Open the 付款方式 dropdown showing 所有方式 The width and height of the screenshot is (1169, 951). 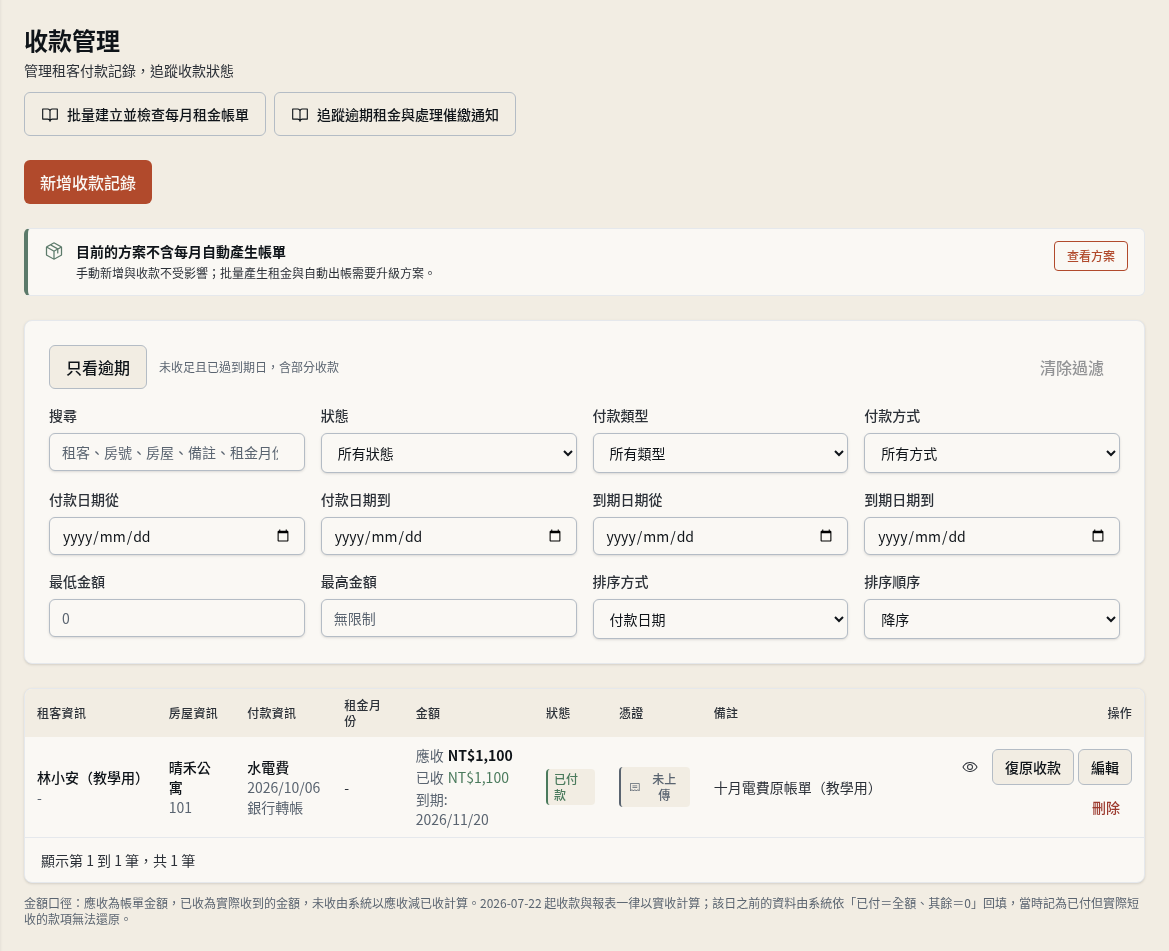992,453
